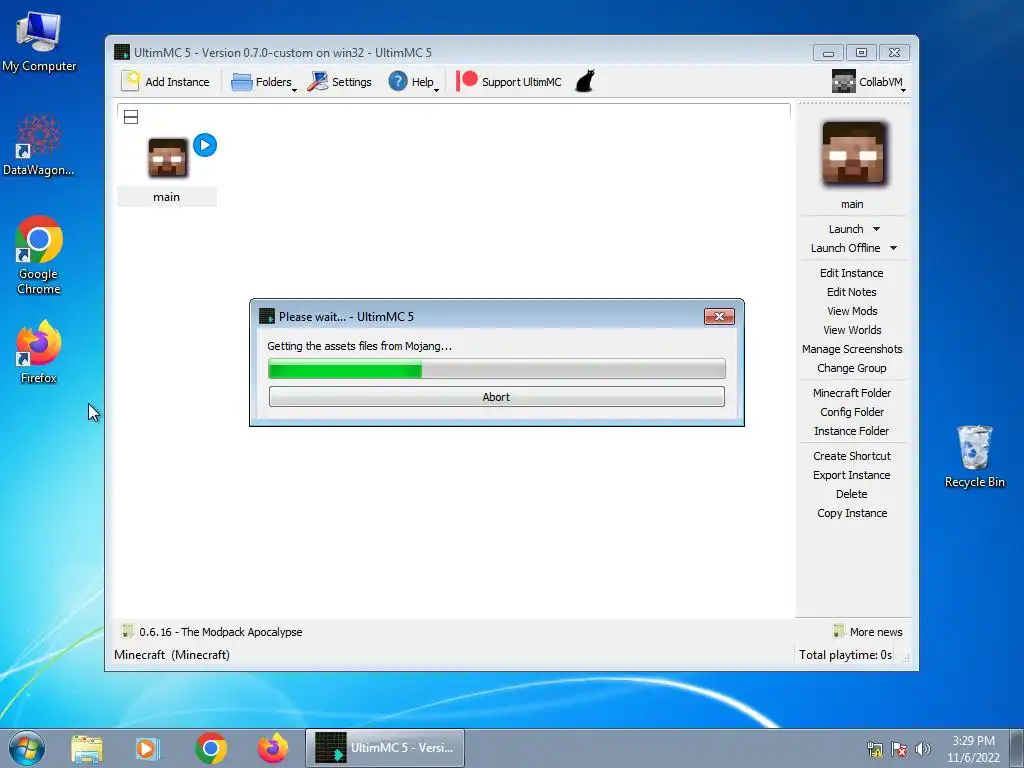Click the UltimMC window title bar icon
Image resolution: width=1024 pixels, height=768 pixels.
(x=121, y=52)
